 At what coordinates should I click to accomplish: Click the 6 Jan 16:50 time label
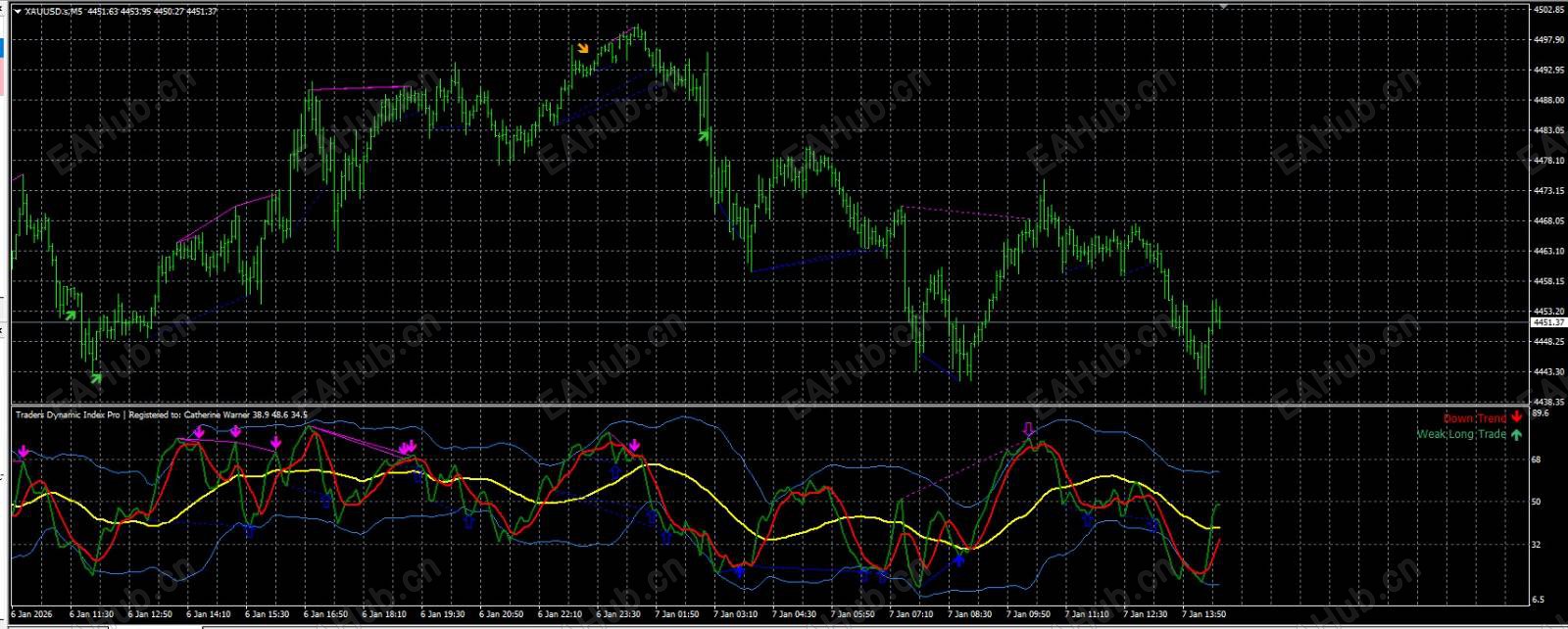[x=325, y=614]
